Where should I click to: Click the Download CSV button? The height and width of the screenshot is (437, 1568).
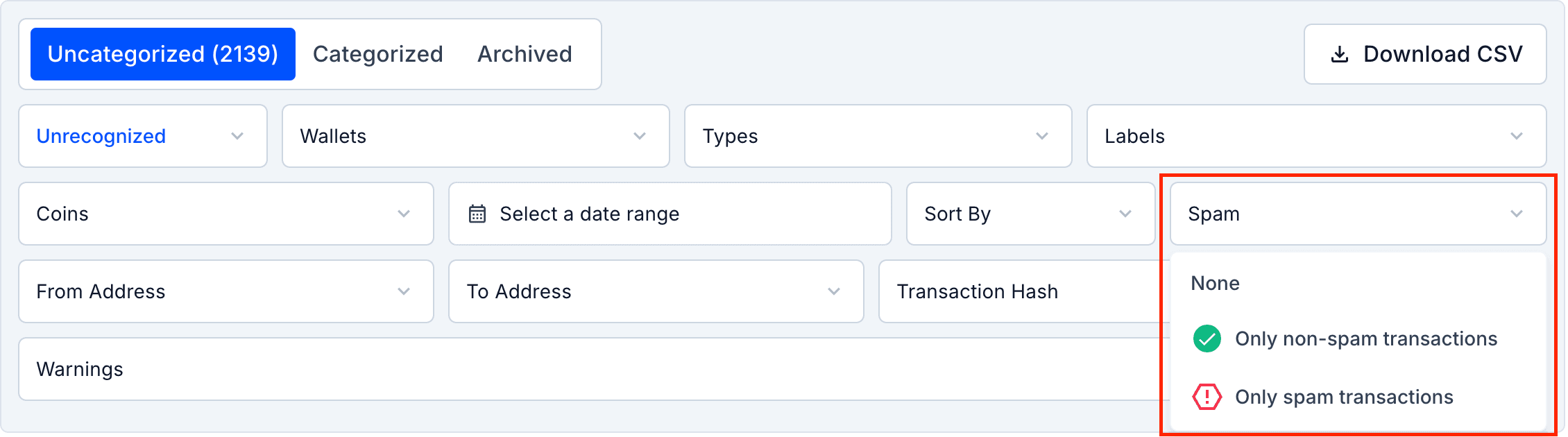tap(1424, 53)
